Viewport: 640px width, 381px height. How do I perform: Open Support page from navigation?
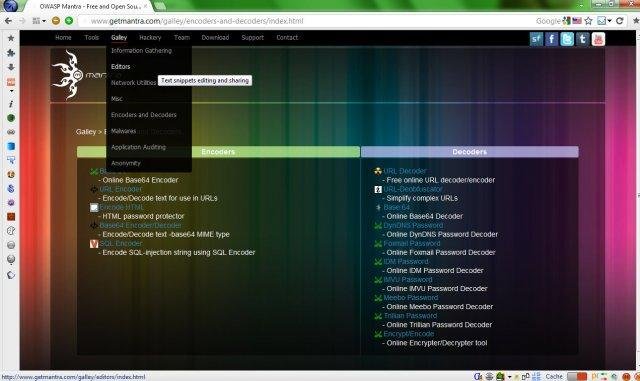point(253,38)
